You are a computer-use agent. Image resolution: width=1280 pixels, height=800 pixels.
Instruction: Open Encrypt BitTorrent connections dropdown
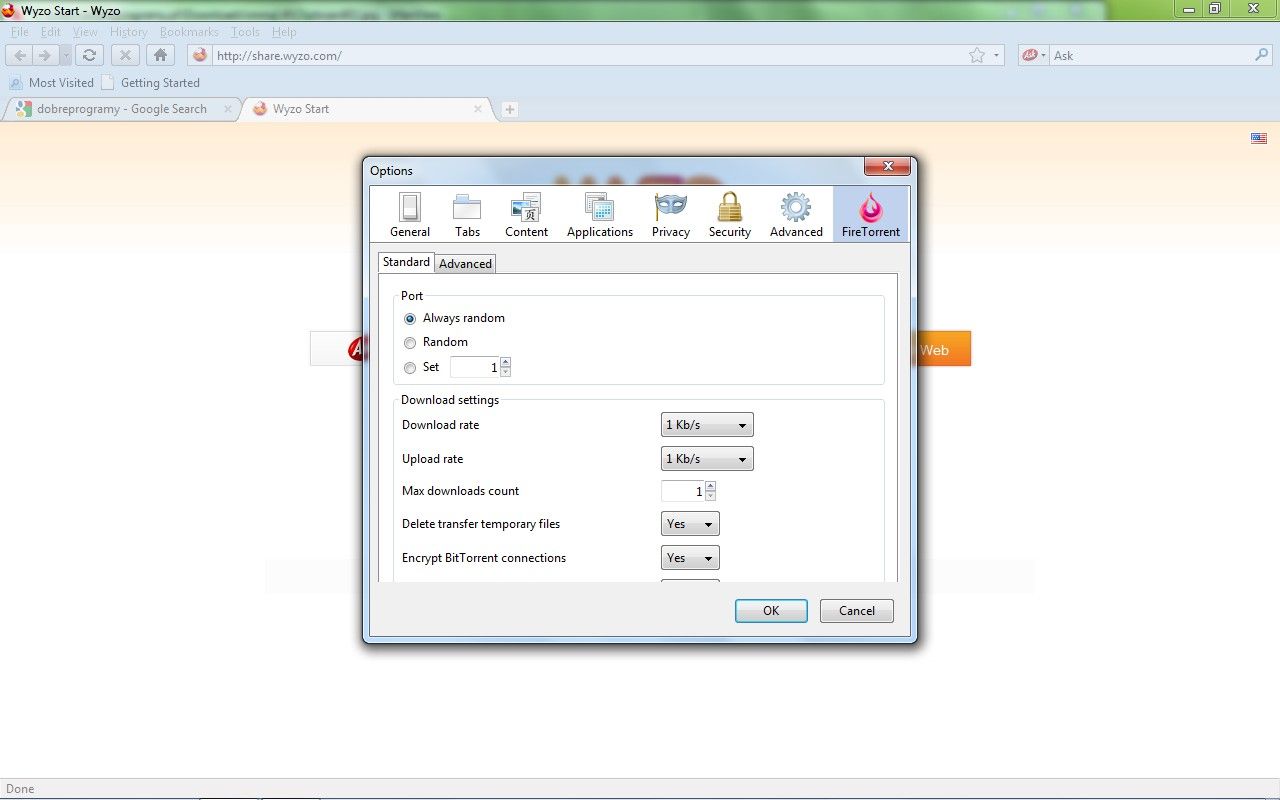(690, 558)
